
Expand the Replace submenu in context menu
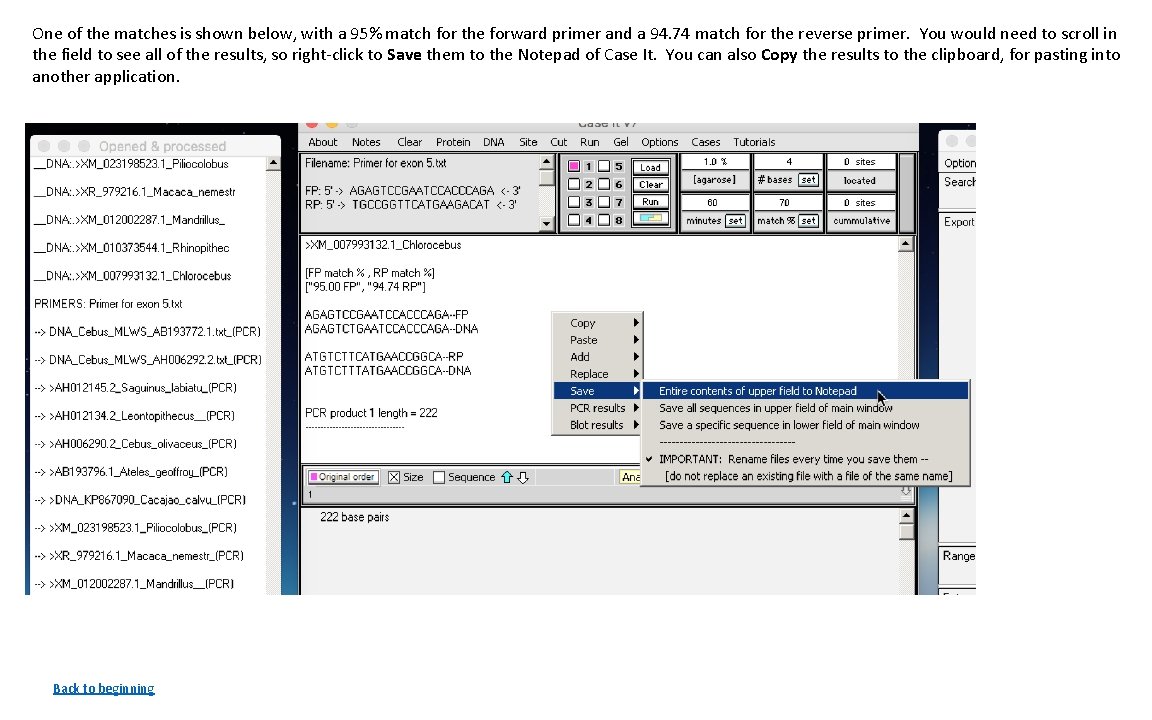[597, 373]
